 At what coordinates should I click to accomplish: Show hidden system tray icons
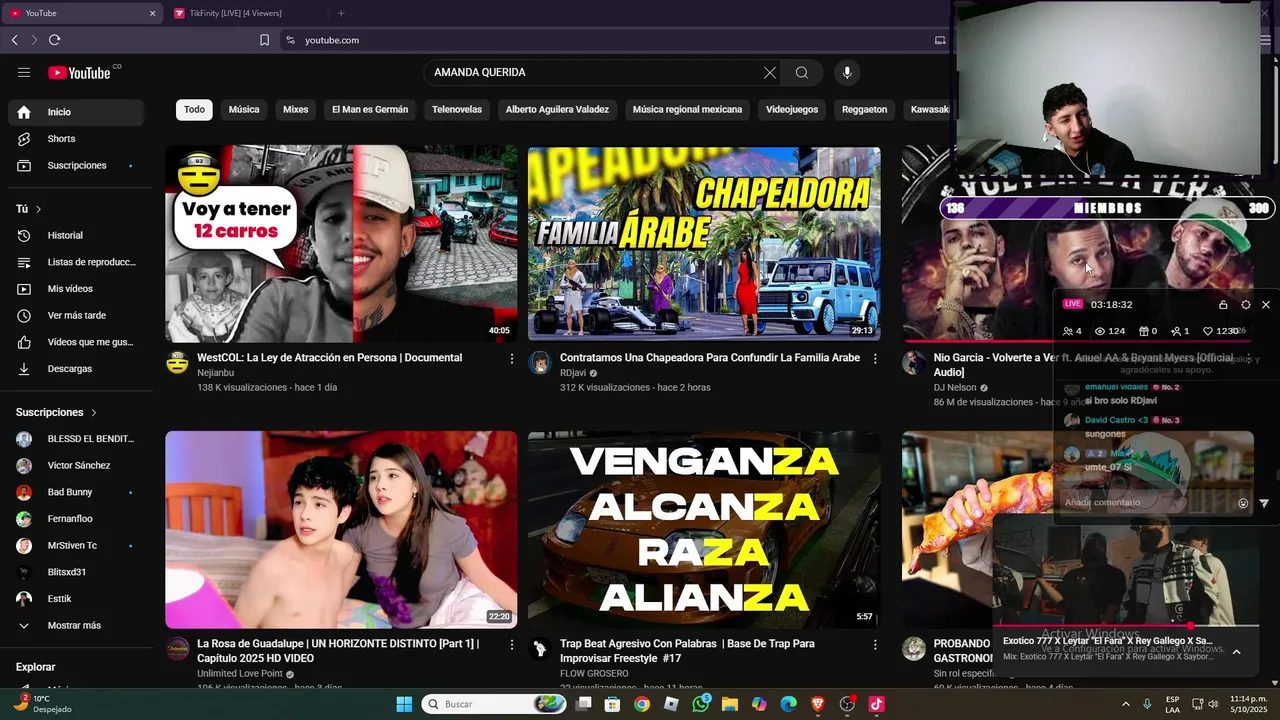[1125, 704]
